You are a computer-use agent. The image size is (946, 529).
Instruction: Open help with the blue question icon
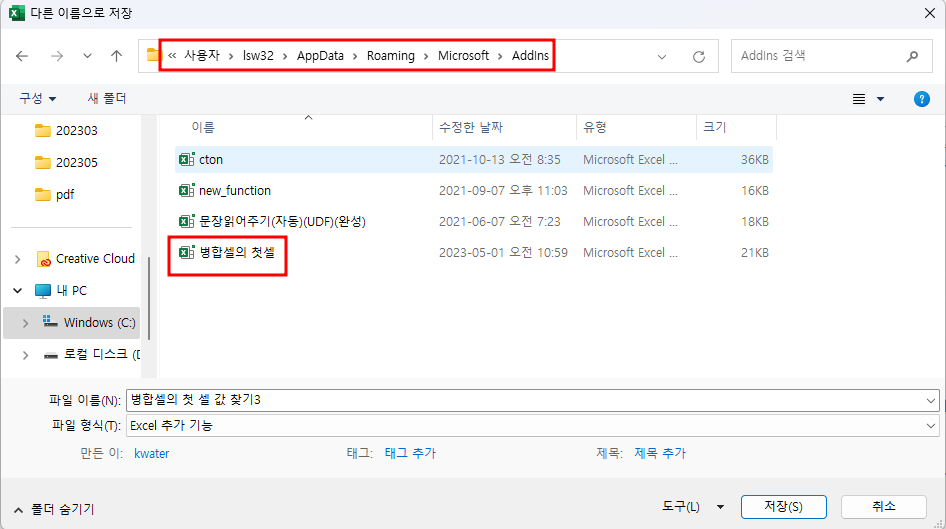click(921, 99)
